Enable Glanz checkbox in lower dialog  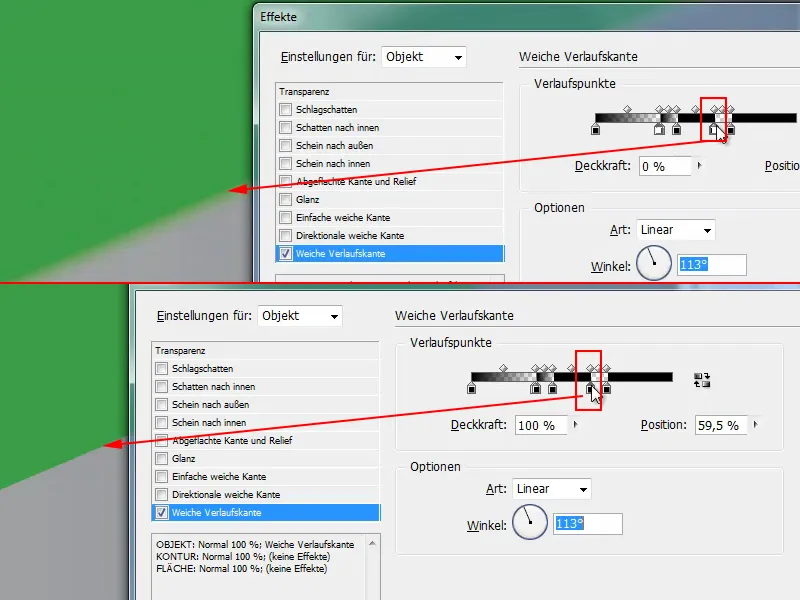pos(162,458)
